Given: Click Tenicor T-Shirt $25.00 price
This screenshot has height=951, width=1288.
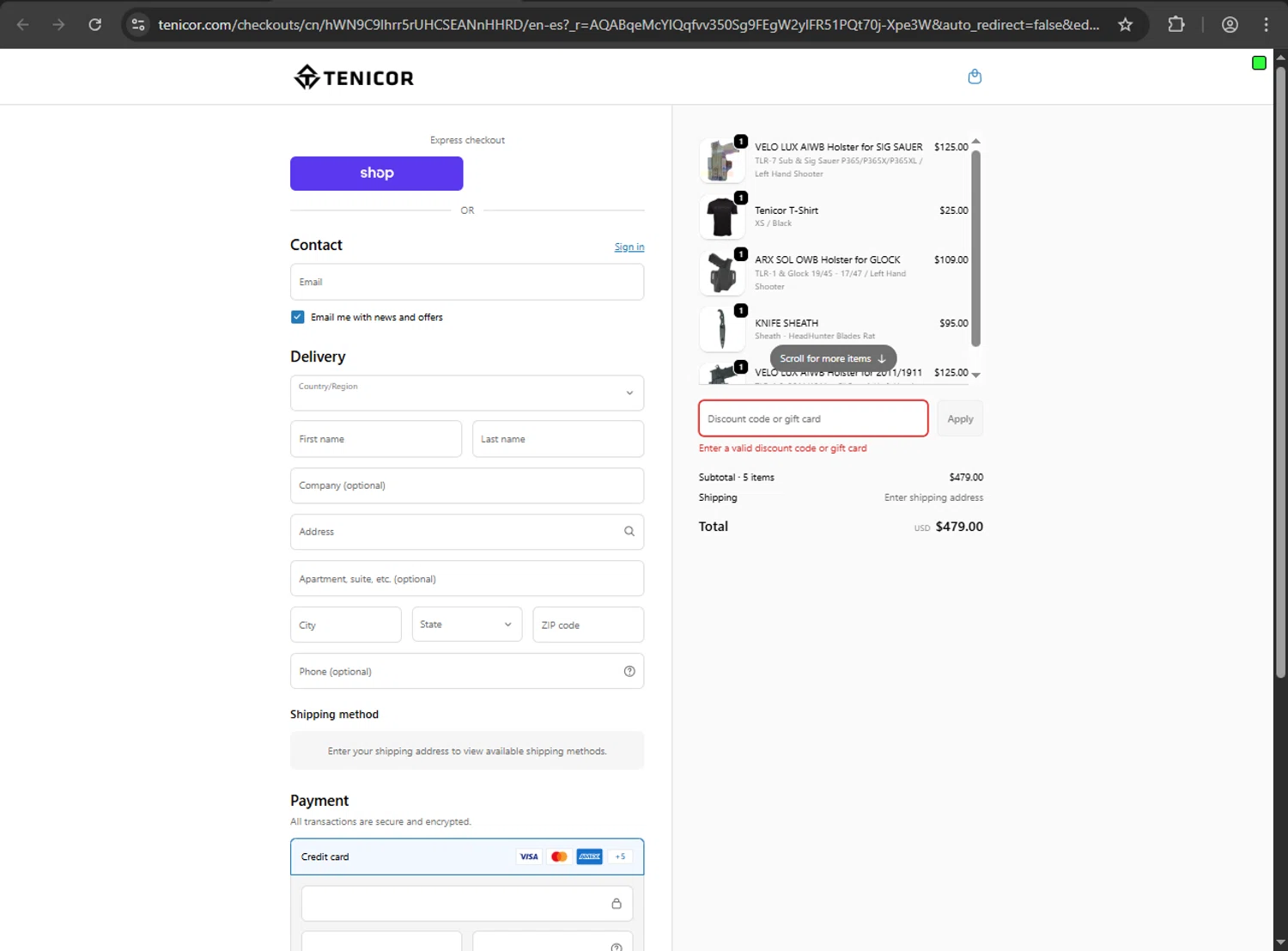Looking at the screenshot, I should click(953, 210).
